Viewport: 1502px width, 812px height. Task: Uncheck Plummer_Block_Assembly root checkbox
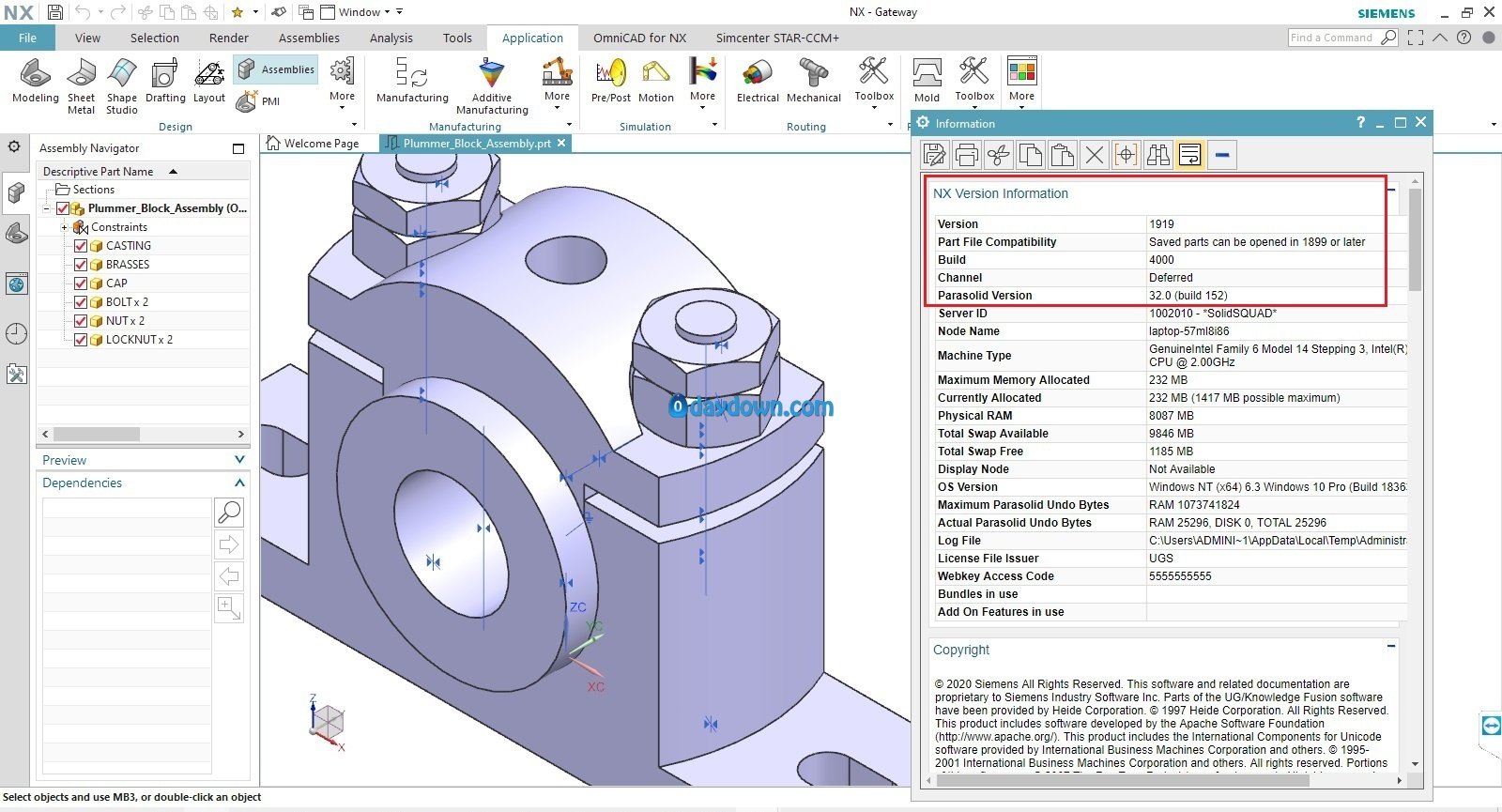[63, 208]
